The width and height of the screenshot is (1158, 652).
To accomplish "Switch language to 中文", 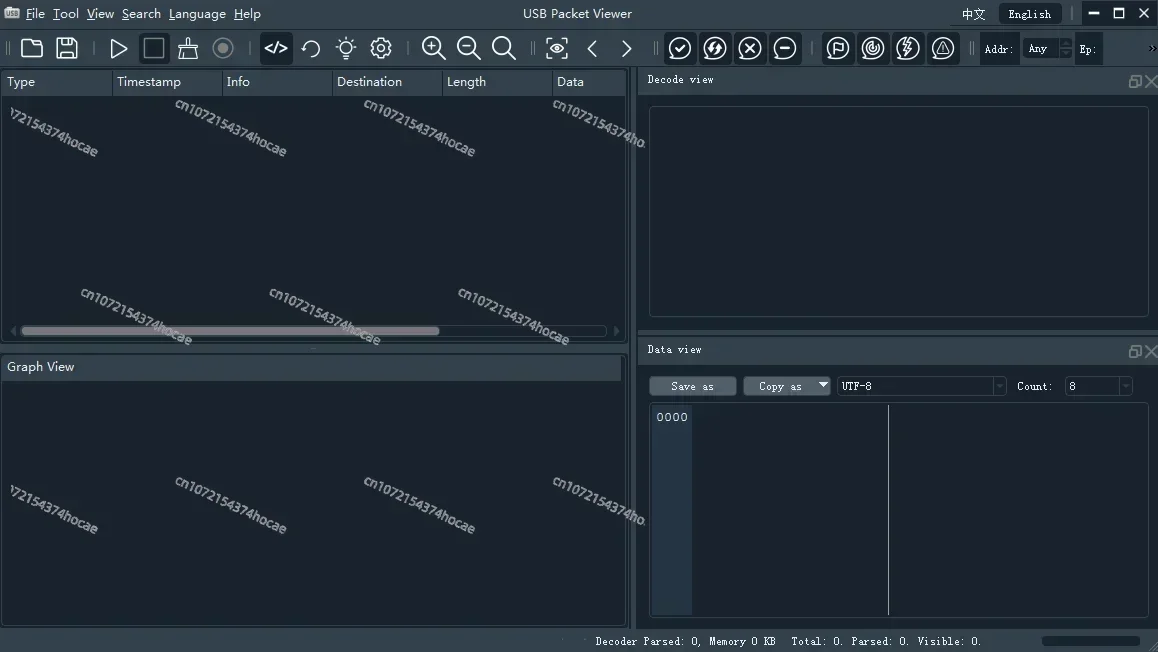I will tap(973, 14).
